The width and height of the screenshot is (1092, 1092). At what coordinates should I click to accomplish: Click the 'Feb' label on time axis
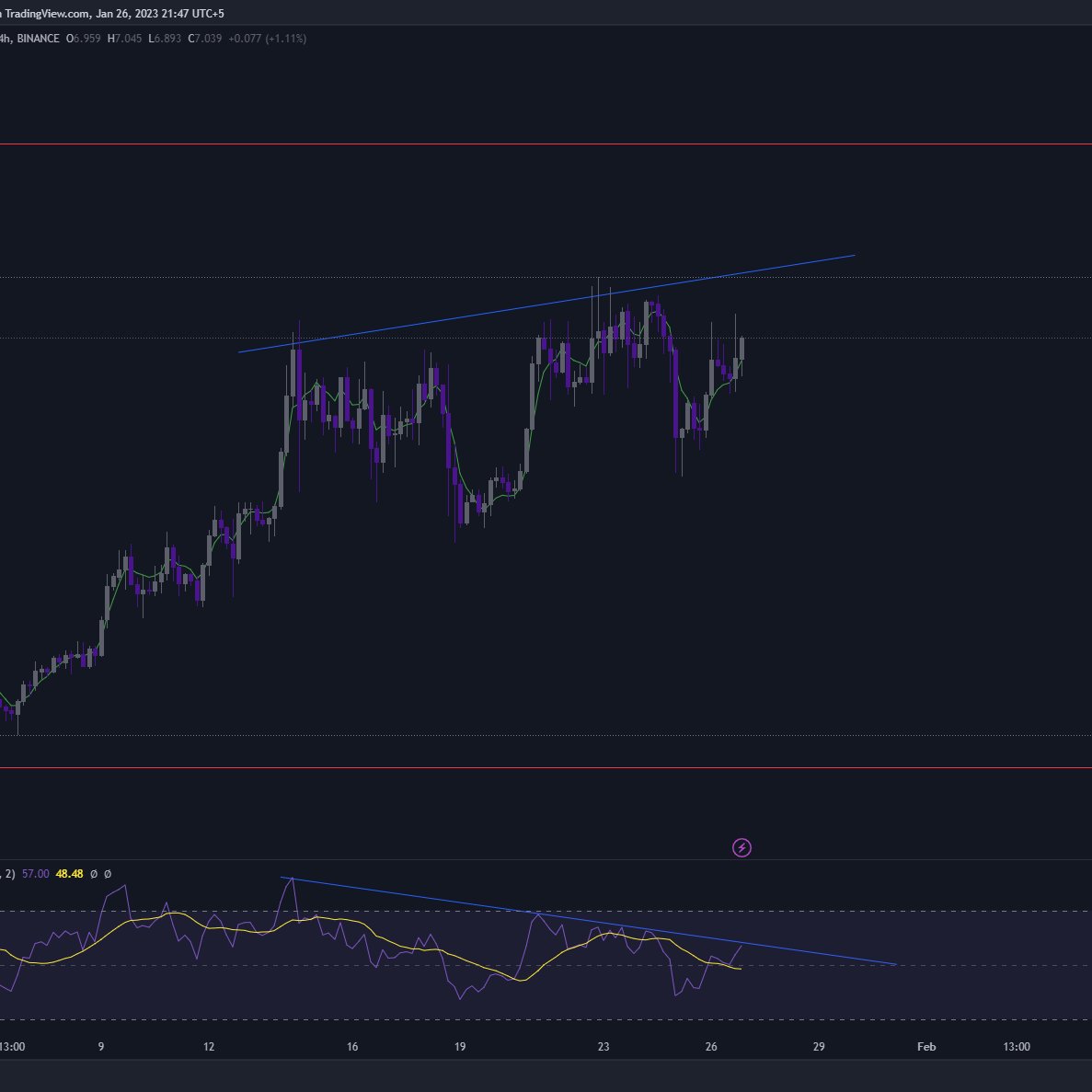[x=926, y=1046]
